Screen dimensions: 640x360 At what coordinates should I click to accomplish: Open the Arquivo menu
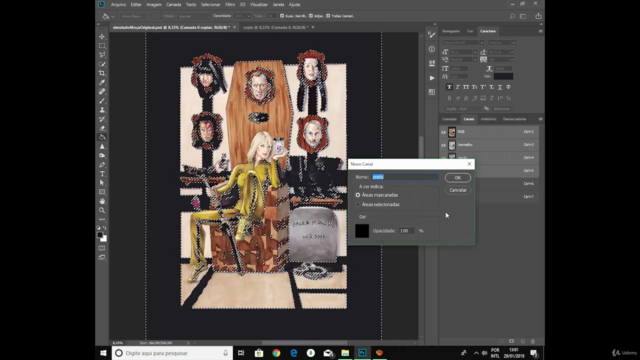[118, 4]
